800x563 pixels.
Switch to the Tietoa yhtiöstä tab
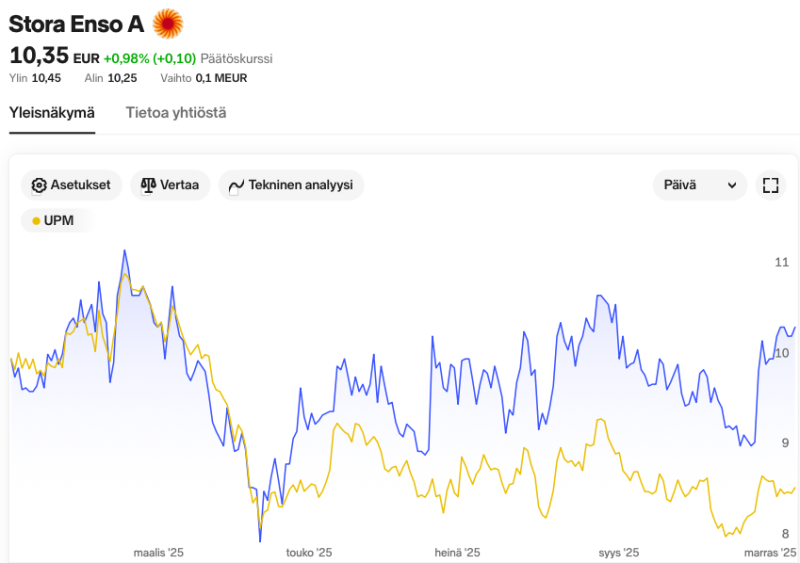[x=176, y=112]
